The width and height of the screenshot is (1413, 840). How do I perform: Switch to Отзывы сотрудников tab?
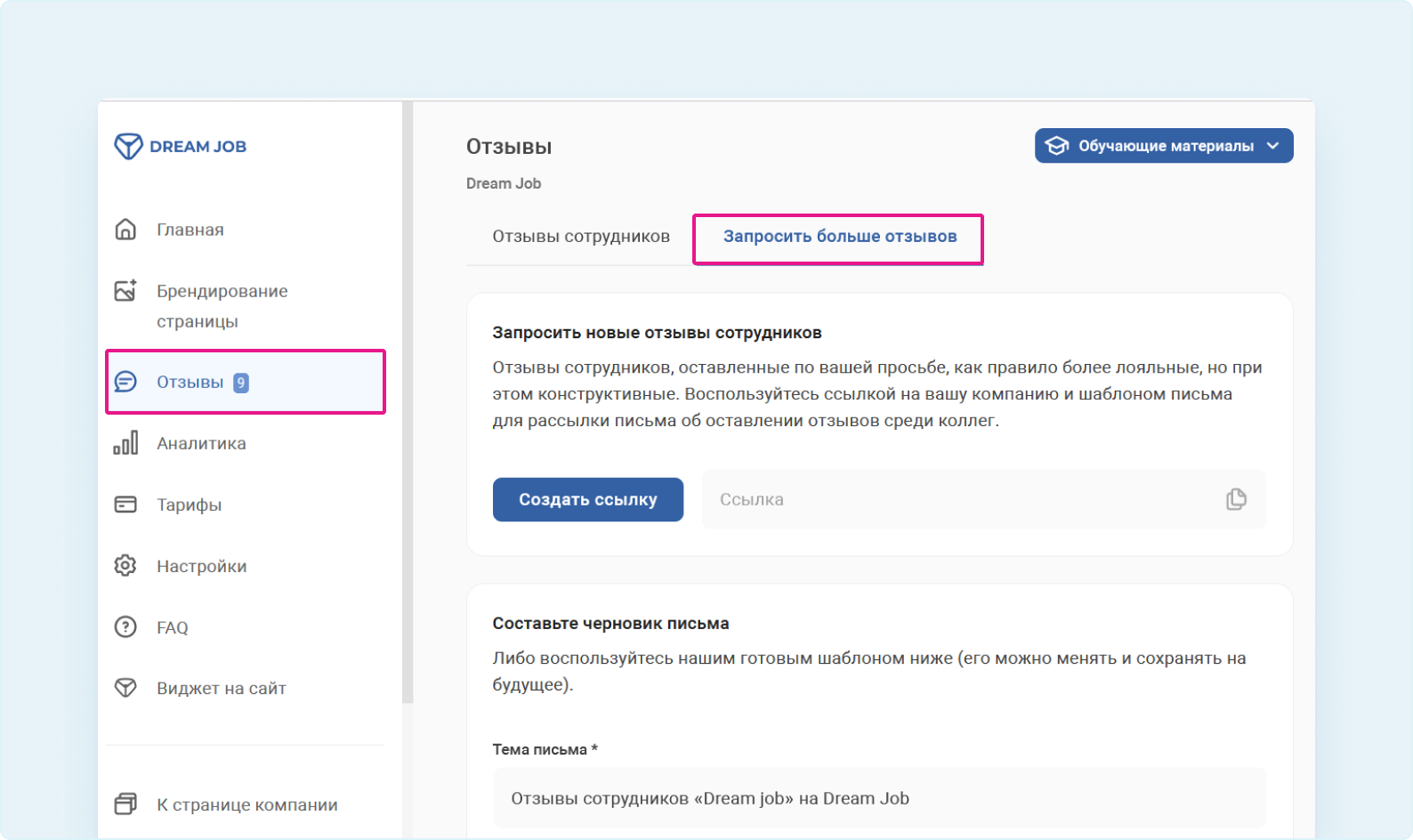[581, 237]
